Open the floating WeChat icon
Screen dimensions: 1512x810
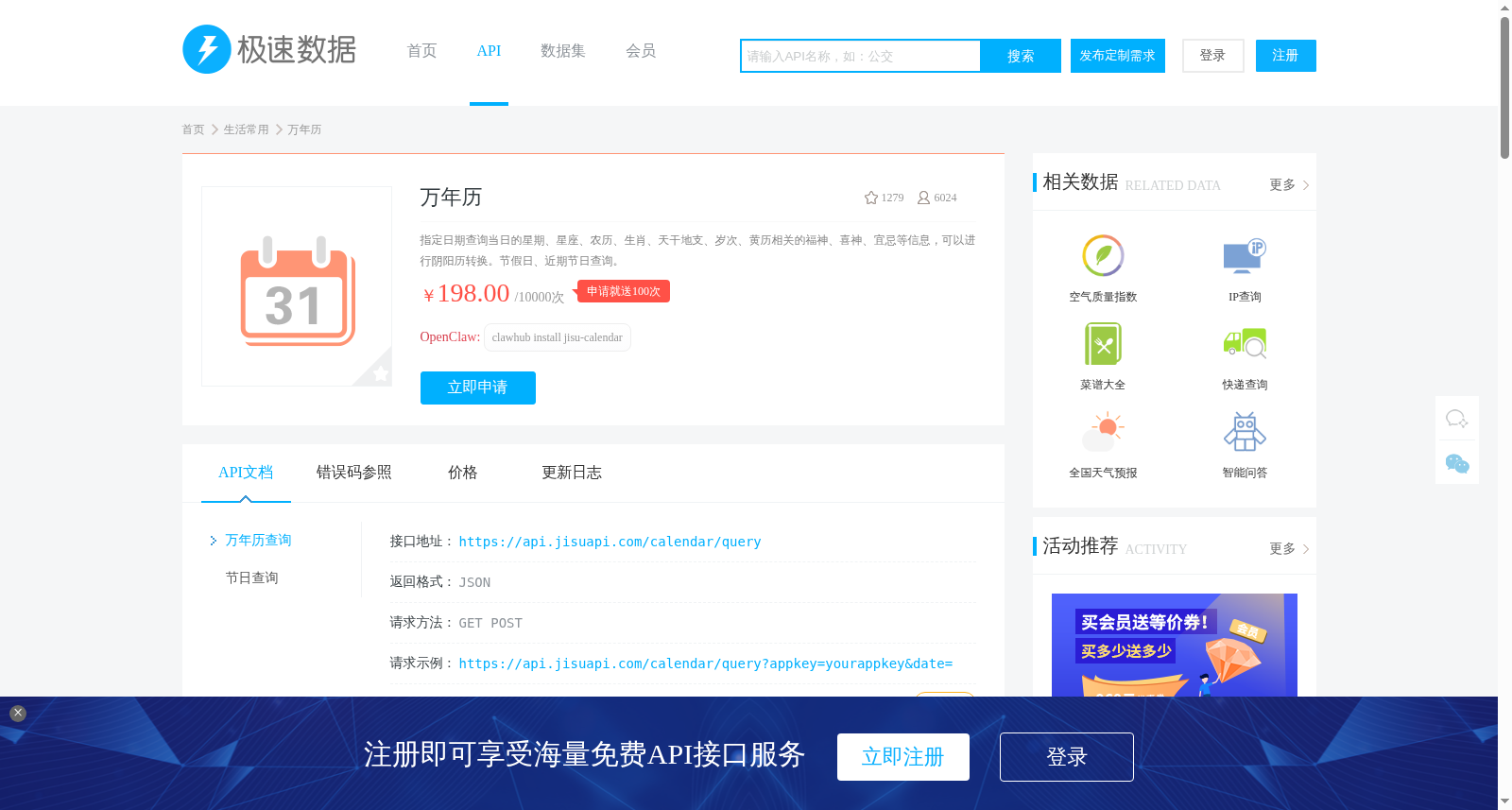pos(1457,463)
